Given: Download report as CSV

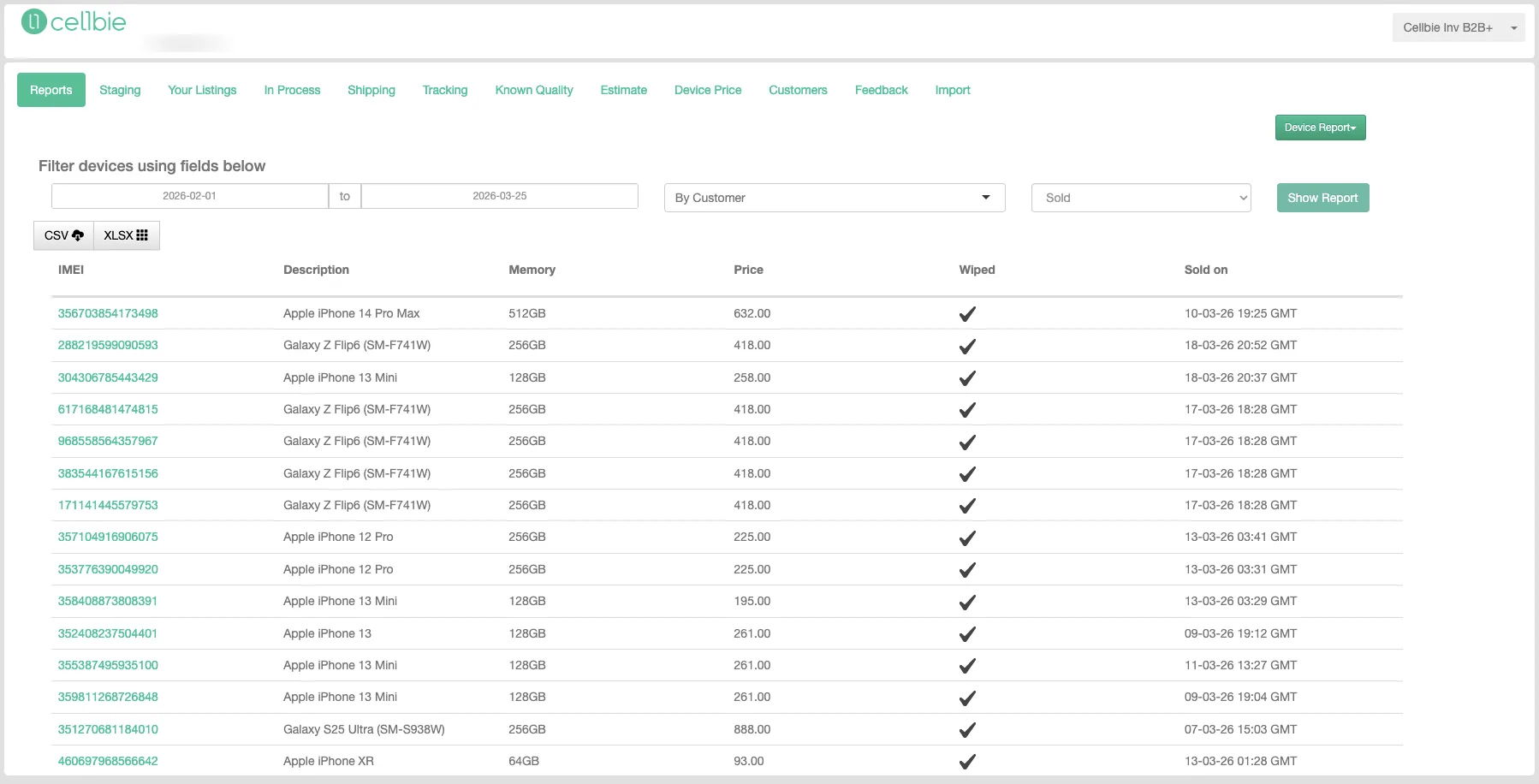Looking at the screenshot, I should (x=64, y=235).
